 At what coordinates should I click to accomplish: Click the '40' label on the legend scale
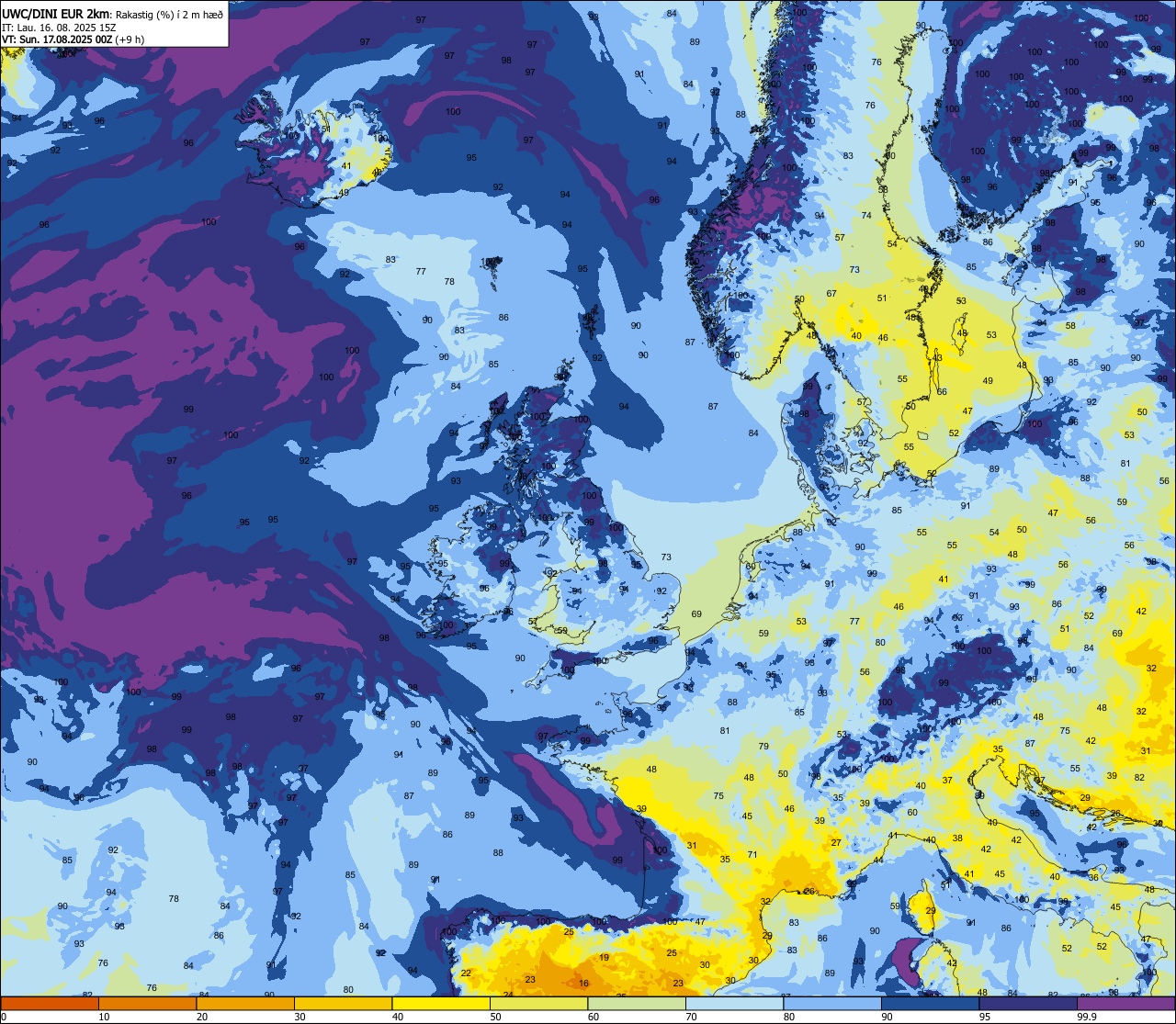point(398,1017)
